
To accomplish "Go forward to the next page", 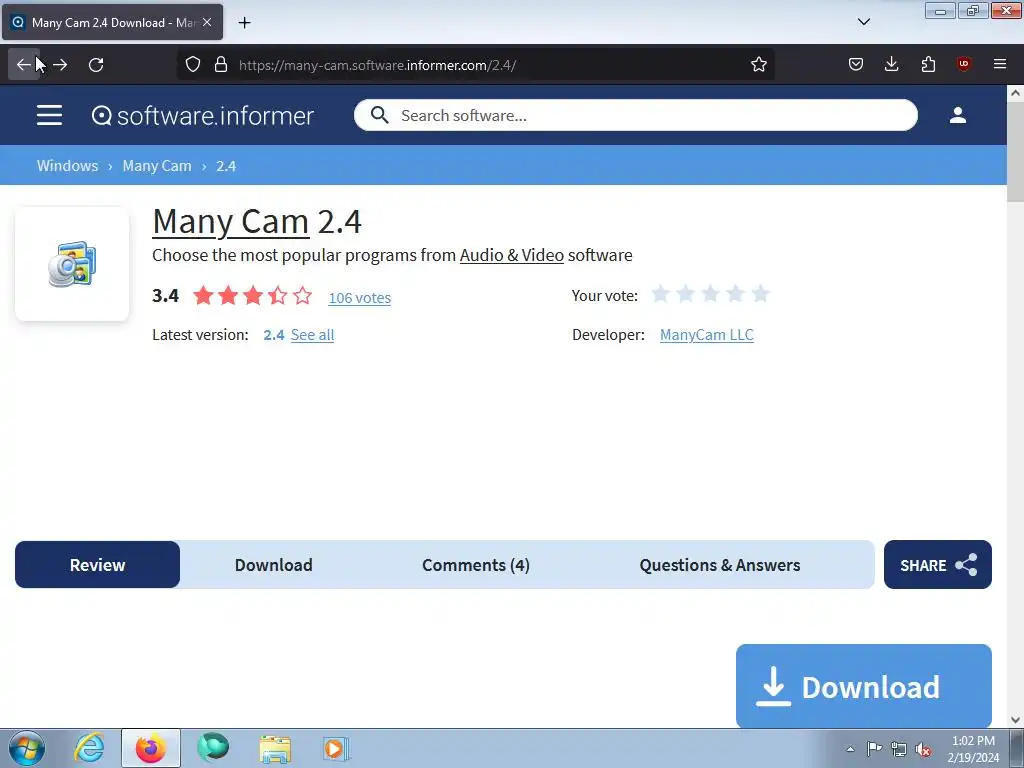I will tap(60, 65).
